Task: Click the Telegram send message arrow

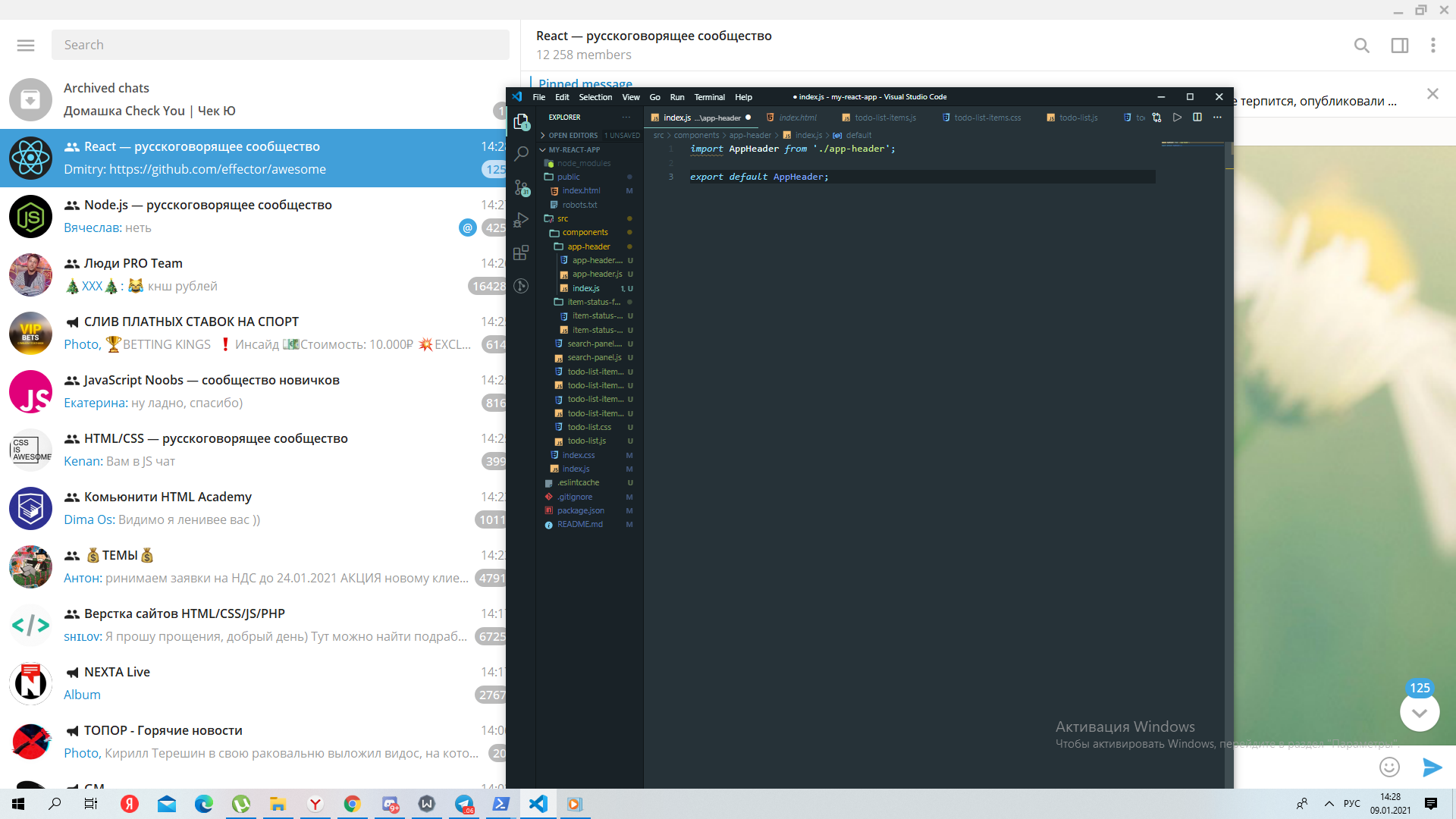Action: (1432, 767)
